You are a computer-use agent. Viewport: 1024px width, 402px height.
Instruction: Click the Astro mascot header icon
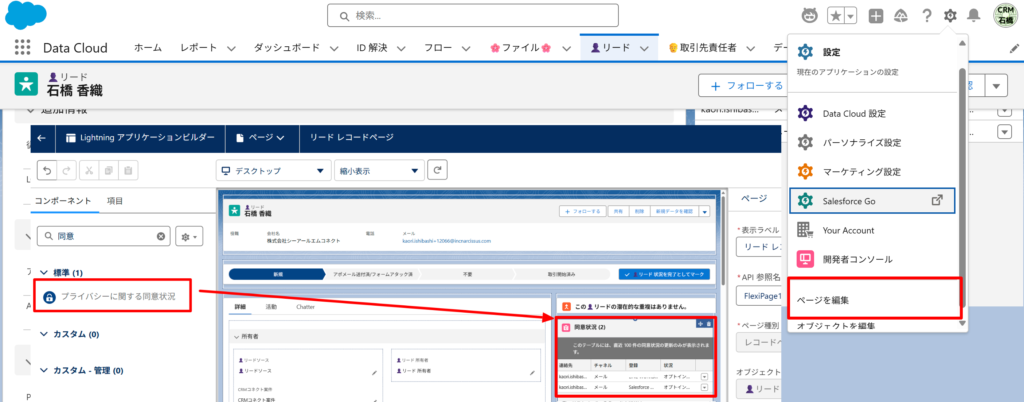(x=810, y=15)
